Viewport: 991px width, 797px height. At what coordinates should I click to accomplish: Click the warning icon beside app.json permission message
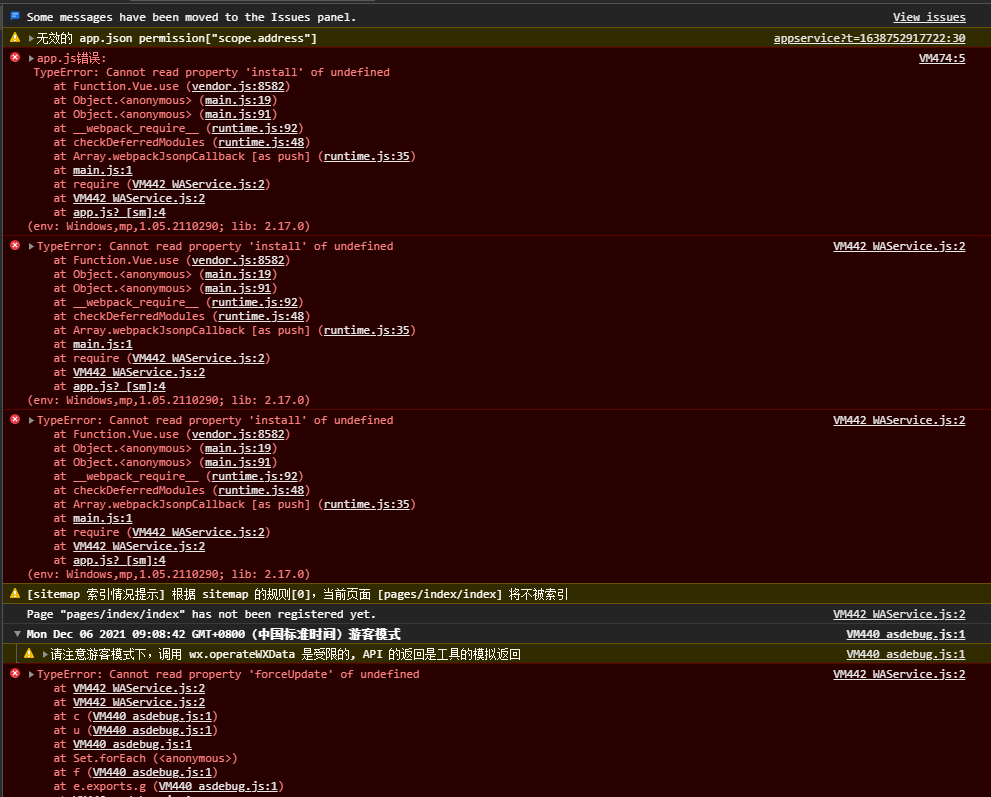15,38
